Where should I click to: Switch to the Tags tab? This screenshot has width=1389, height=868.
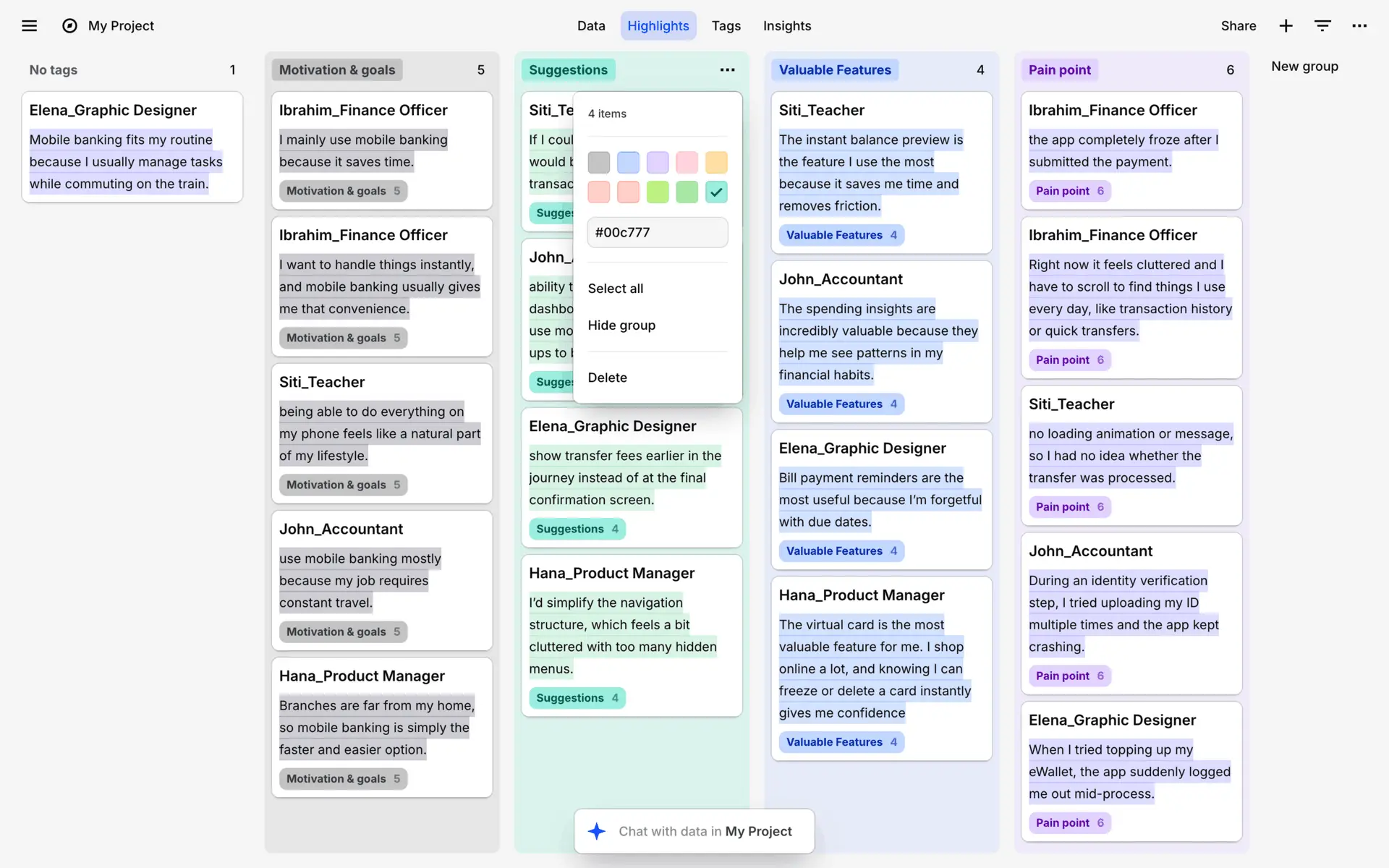pyautogui.click(x=726, y=26)
